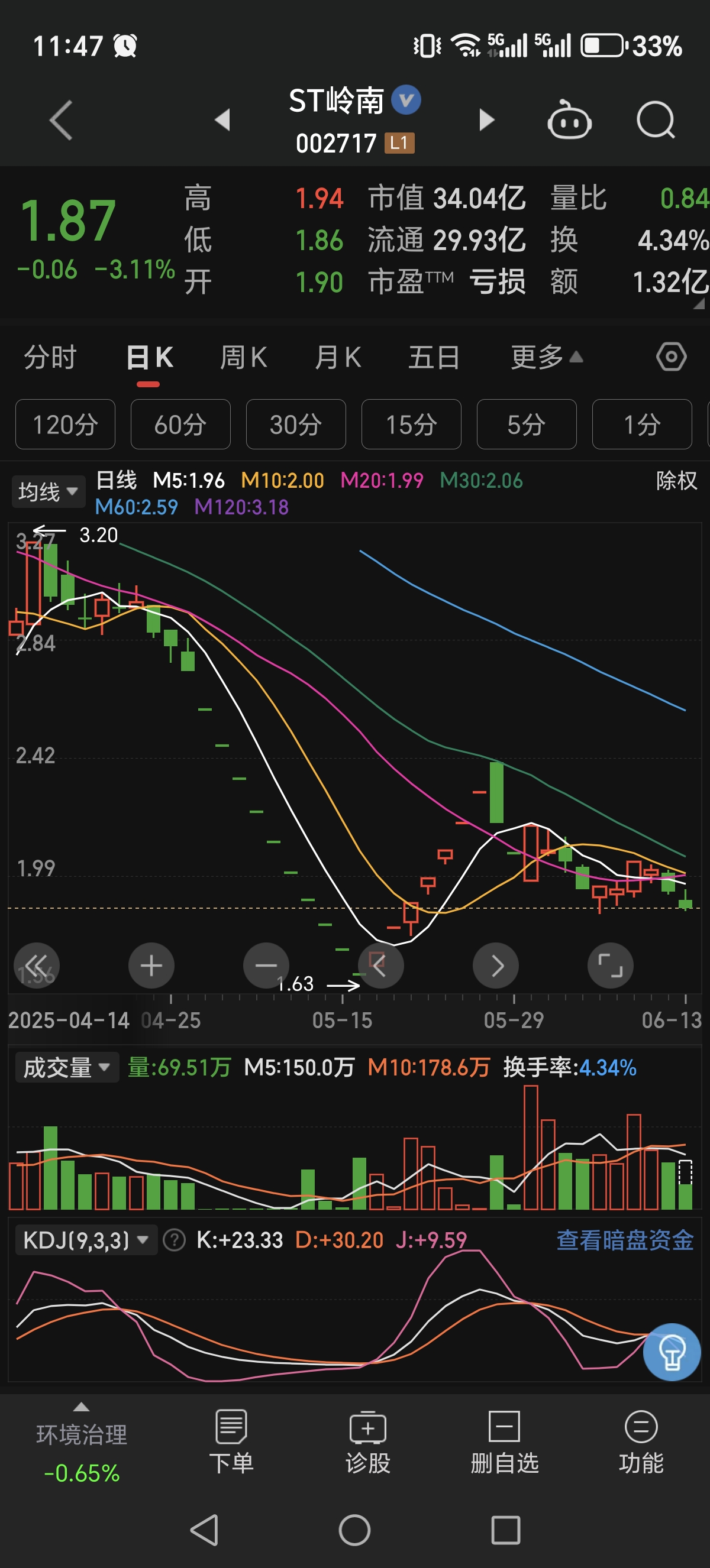Viewport: 710px width, 1568px height.
Task: Open 下单 order icon
Action: 231,1441
